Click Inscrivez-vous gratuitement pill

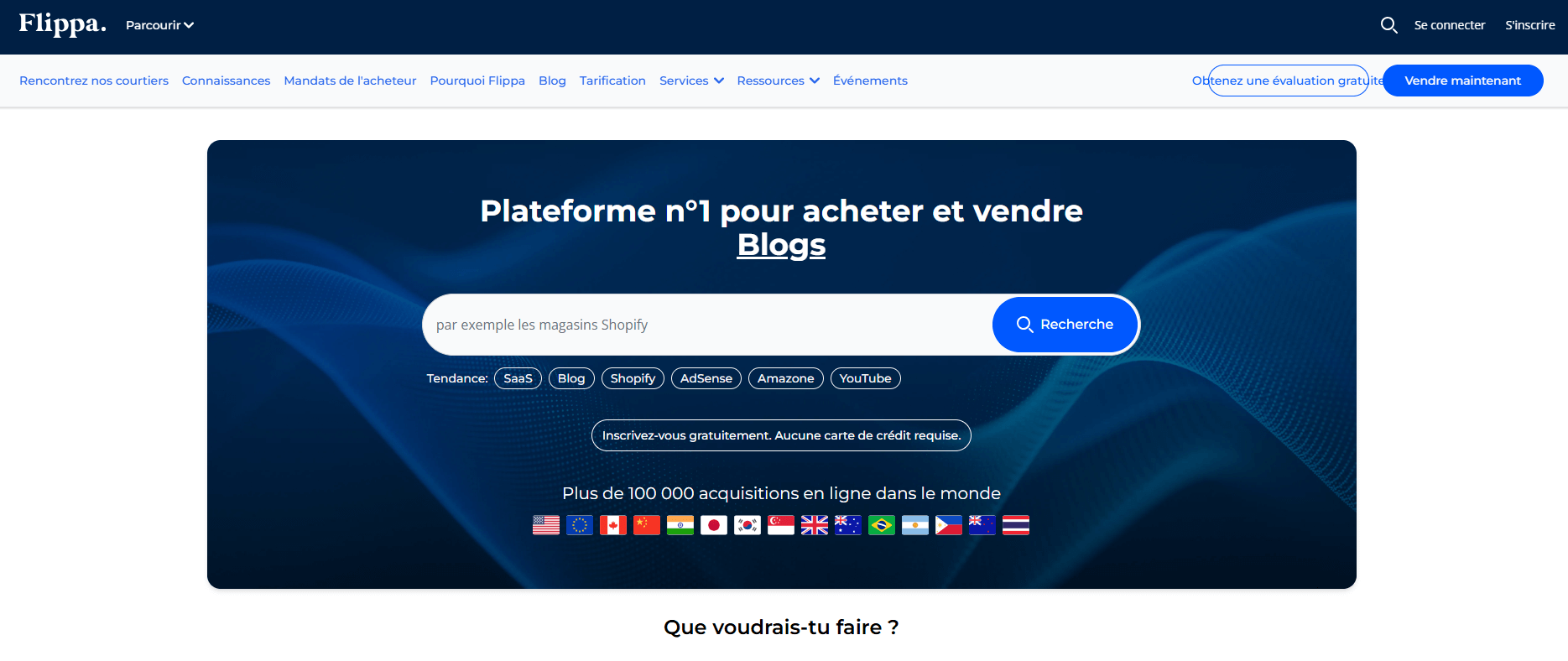point(781,435)
